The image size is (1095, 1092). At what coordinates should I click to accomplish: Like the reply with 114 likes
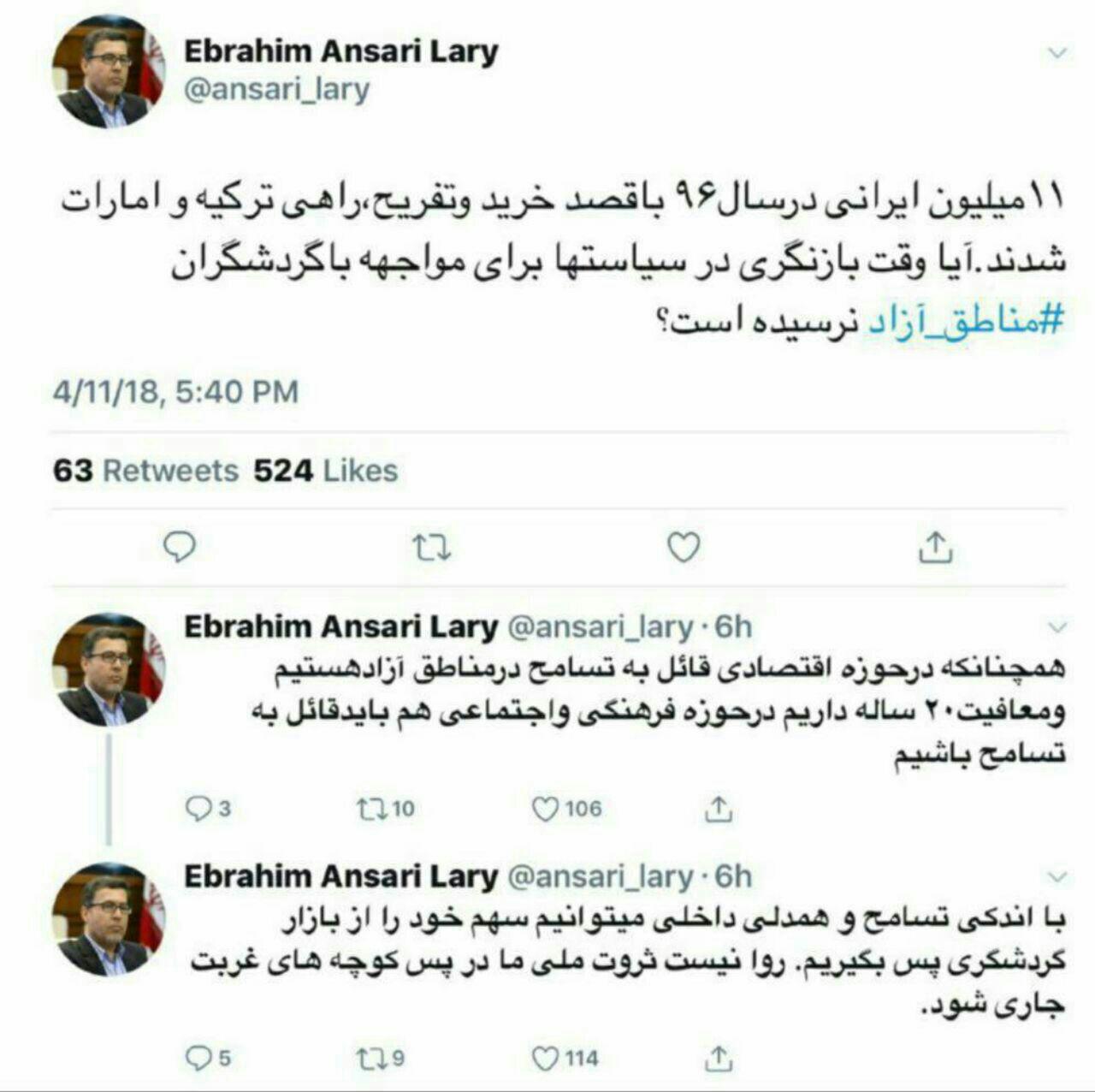point(565,1059)
